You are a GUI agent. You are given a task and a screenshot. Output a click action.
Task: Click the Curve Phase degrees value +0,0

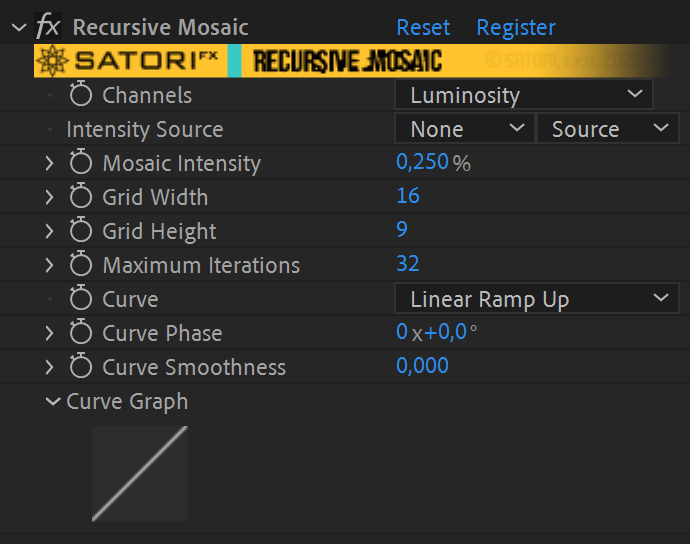click(445, 331)
